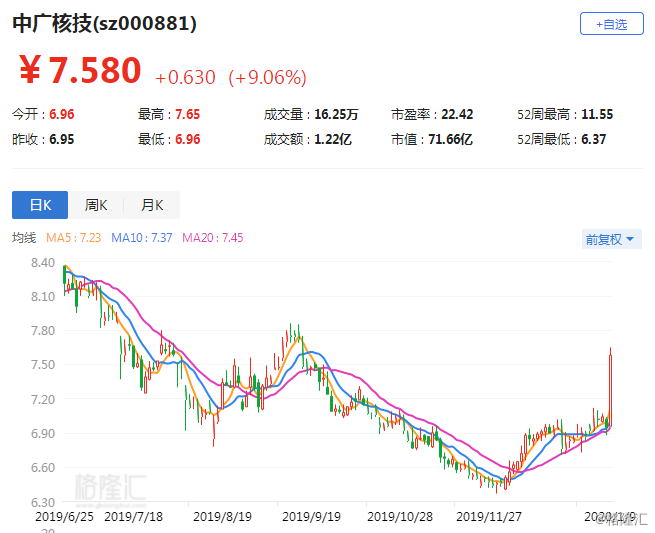Screen dimensions: 655x533
Task: Click the 52周最高 value 11.55
Action: [x=596, y=115]
